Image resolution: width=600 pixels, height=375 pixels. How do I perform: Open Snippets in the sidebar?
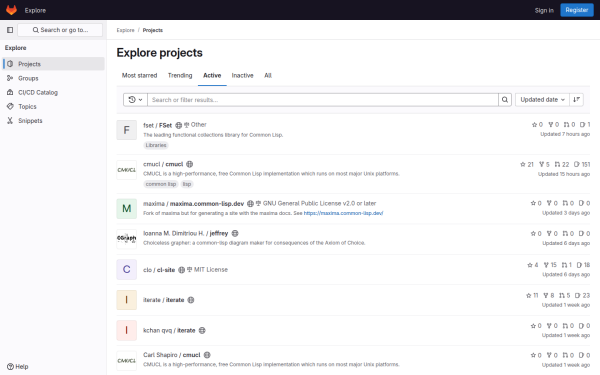[x=54, y=121]
